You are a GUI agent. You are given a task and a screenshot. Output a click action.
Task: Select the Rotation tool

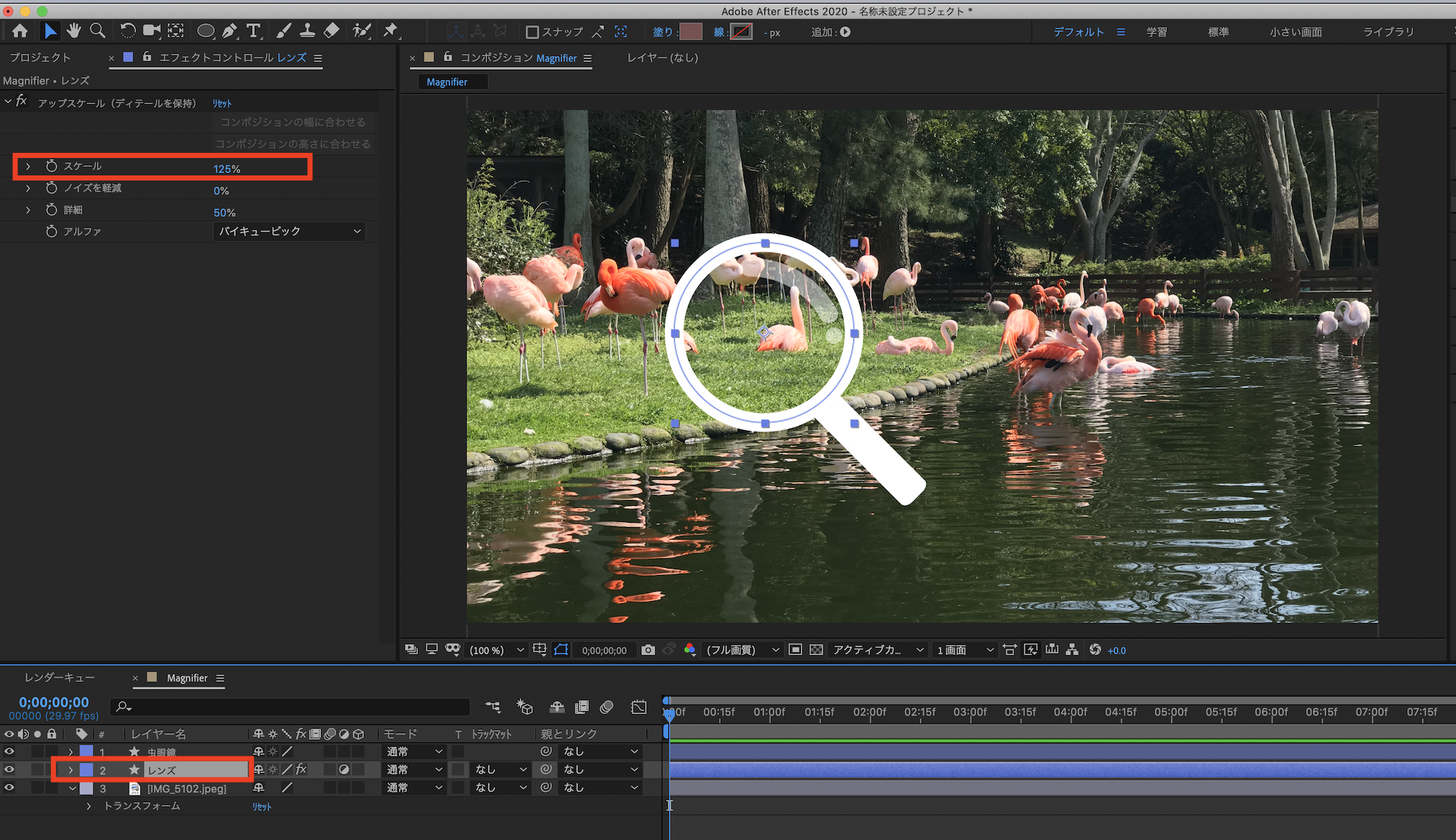click(x=127, y=31)
